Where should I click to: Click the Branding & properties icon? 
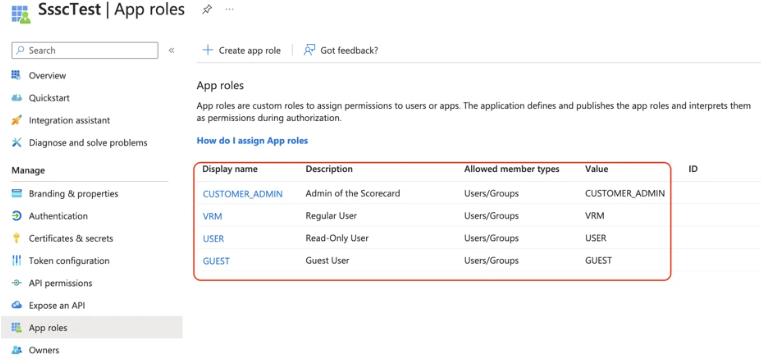point(17,194)
